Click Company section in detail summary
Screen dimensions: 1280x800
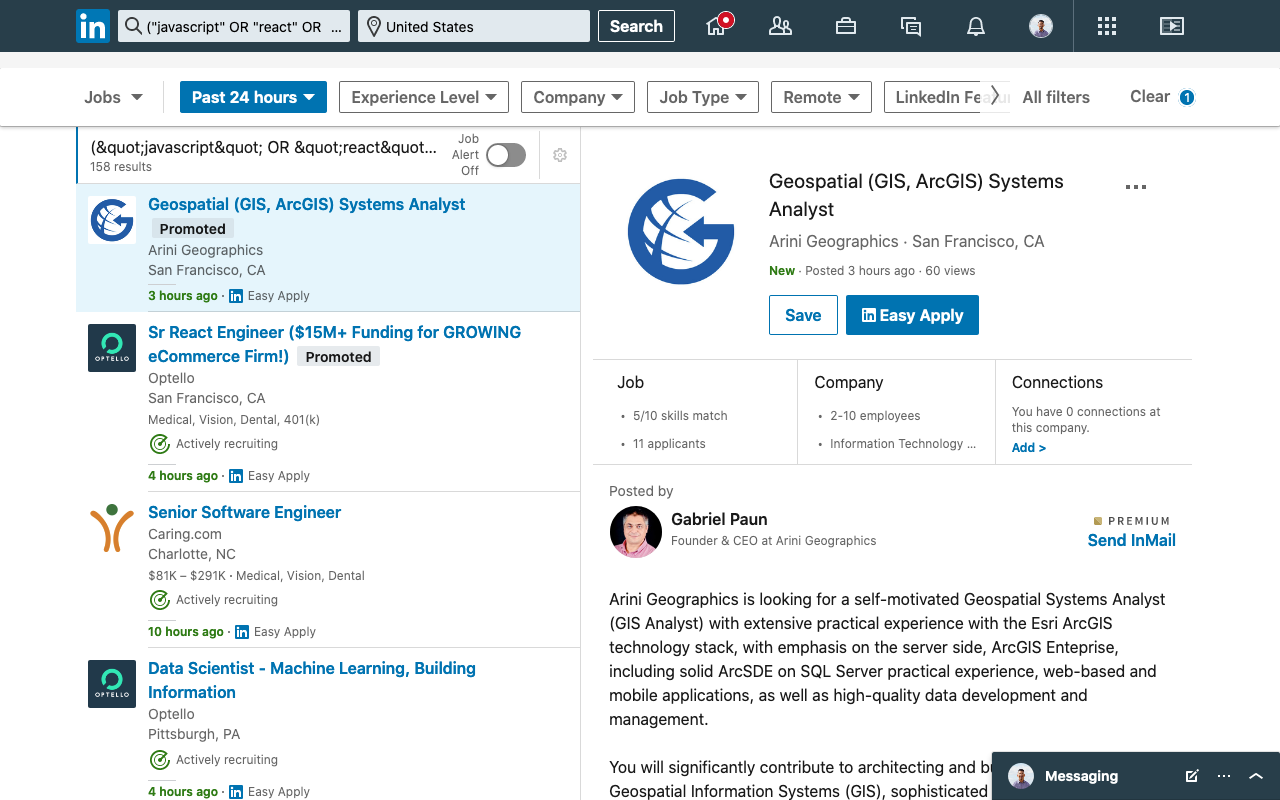coord(896,412)
